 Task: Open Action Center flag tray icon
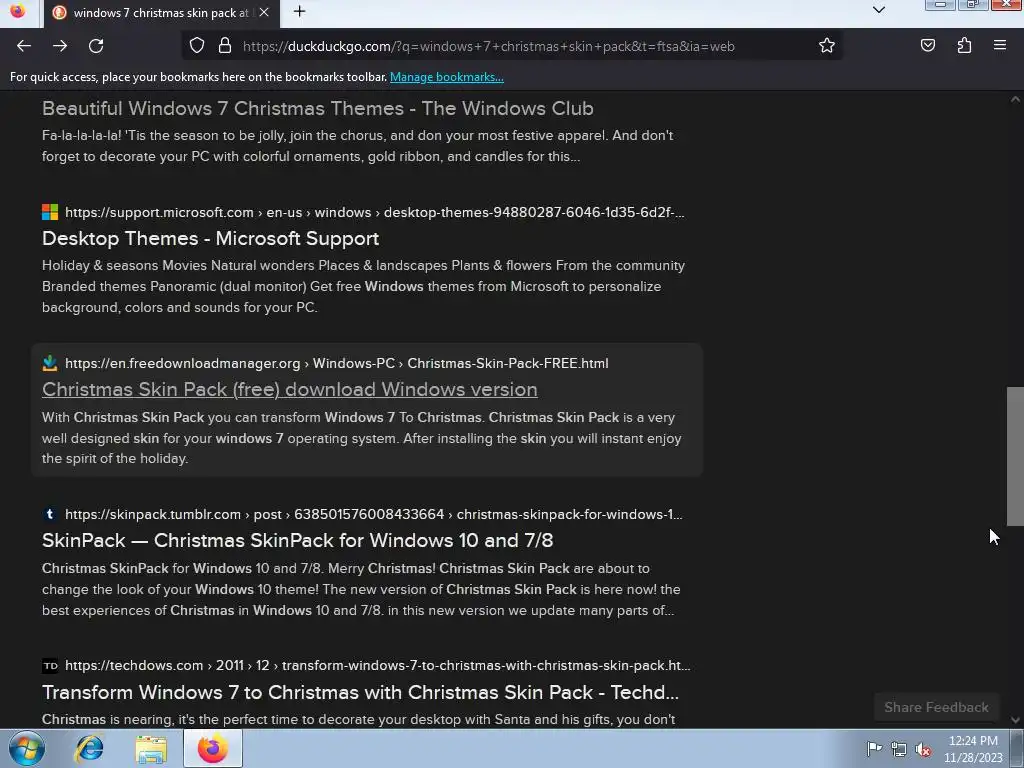874,749
